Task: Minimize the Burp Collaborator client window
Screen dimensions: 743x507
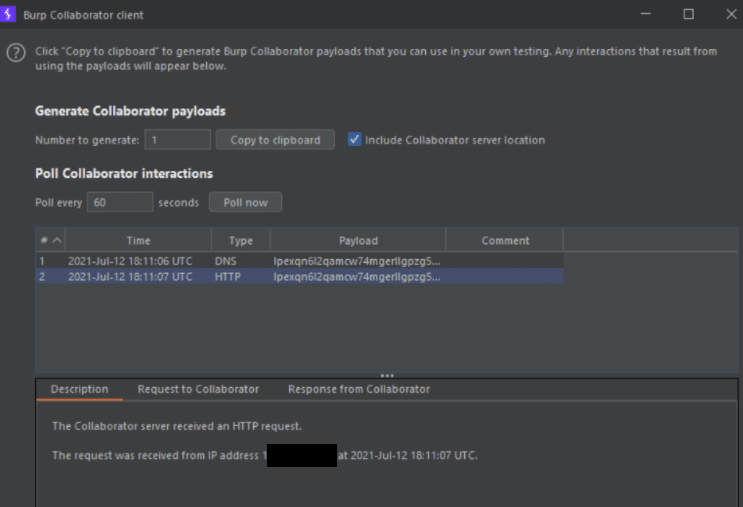Action: 645,14
